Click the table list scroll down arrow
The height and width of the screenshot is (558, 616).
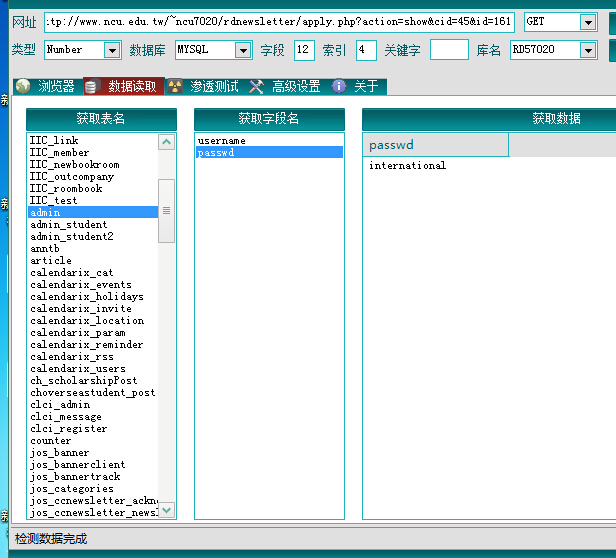coord(167,510)
